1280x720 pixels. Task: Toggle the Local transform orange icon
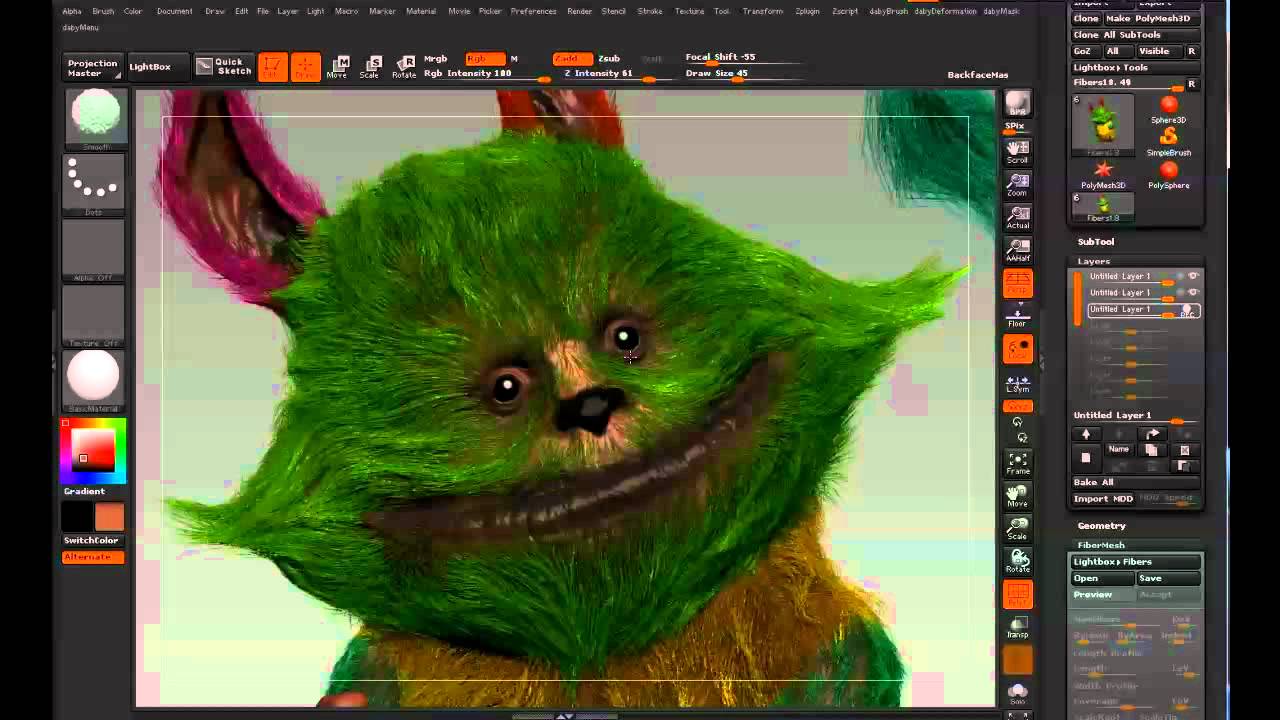(x=1017, y=349)
